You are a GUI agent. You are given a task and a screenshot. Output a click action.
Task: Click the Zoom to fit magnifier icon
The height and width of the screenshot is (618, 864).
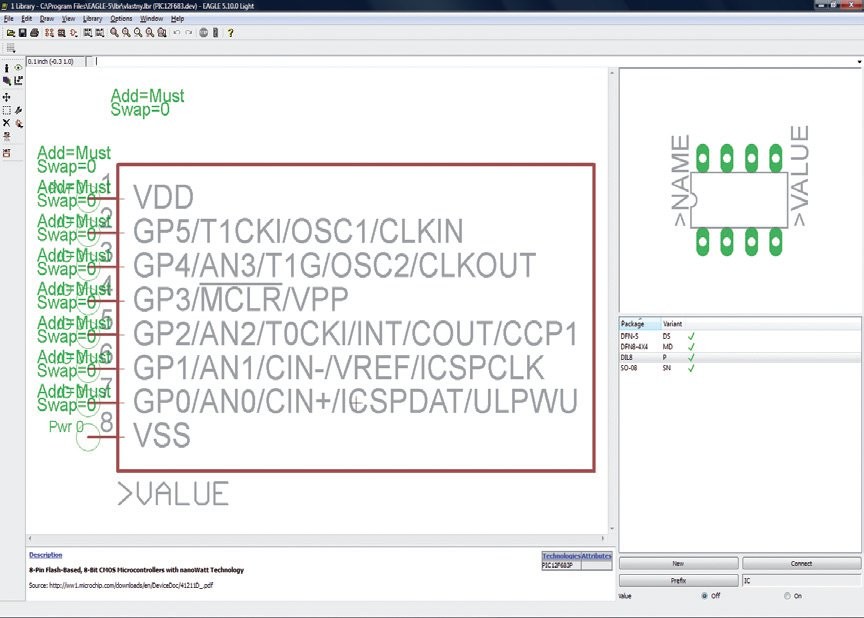pyautogui.click(x=114, y=33)
